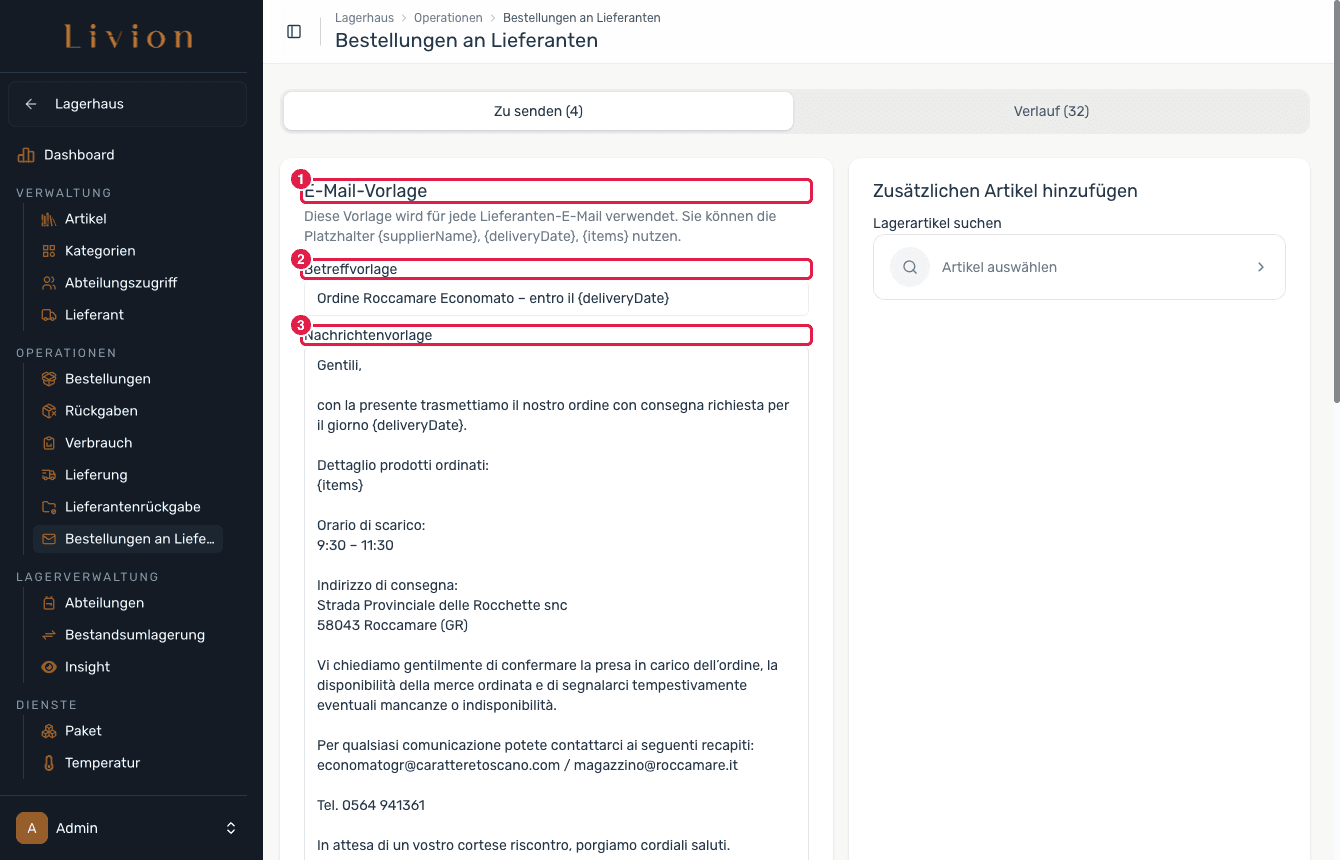Click into the Betreffvorlage subject field
The width and height of the screenshot is (1340, 860).
(556, 298)
